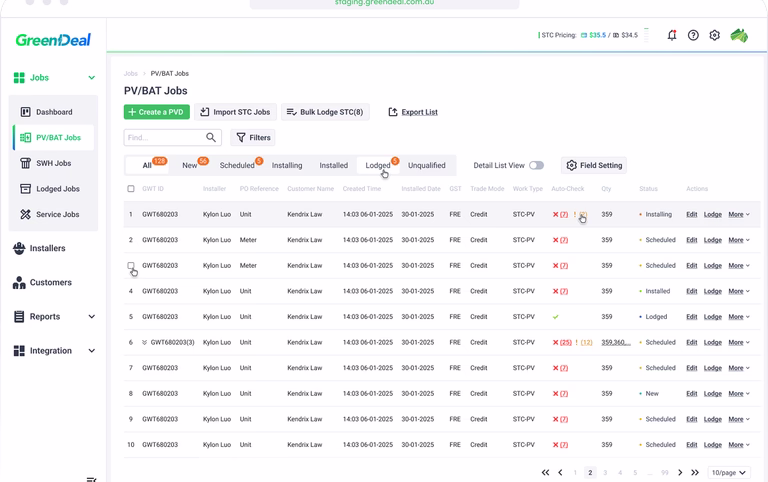Switch to the Lodged tab
Image resolution: width=768 pixels, height=482 pixels.
[x=378, y=165]
